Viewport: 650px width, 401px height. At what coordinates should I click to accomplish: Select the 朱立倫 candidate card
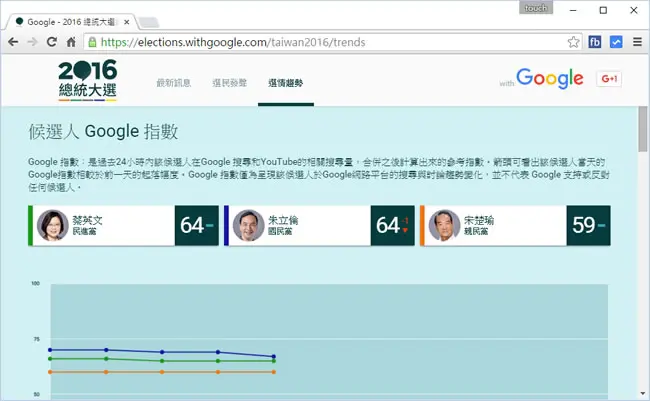[319, 226]
